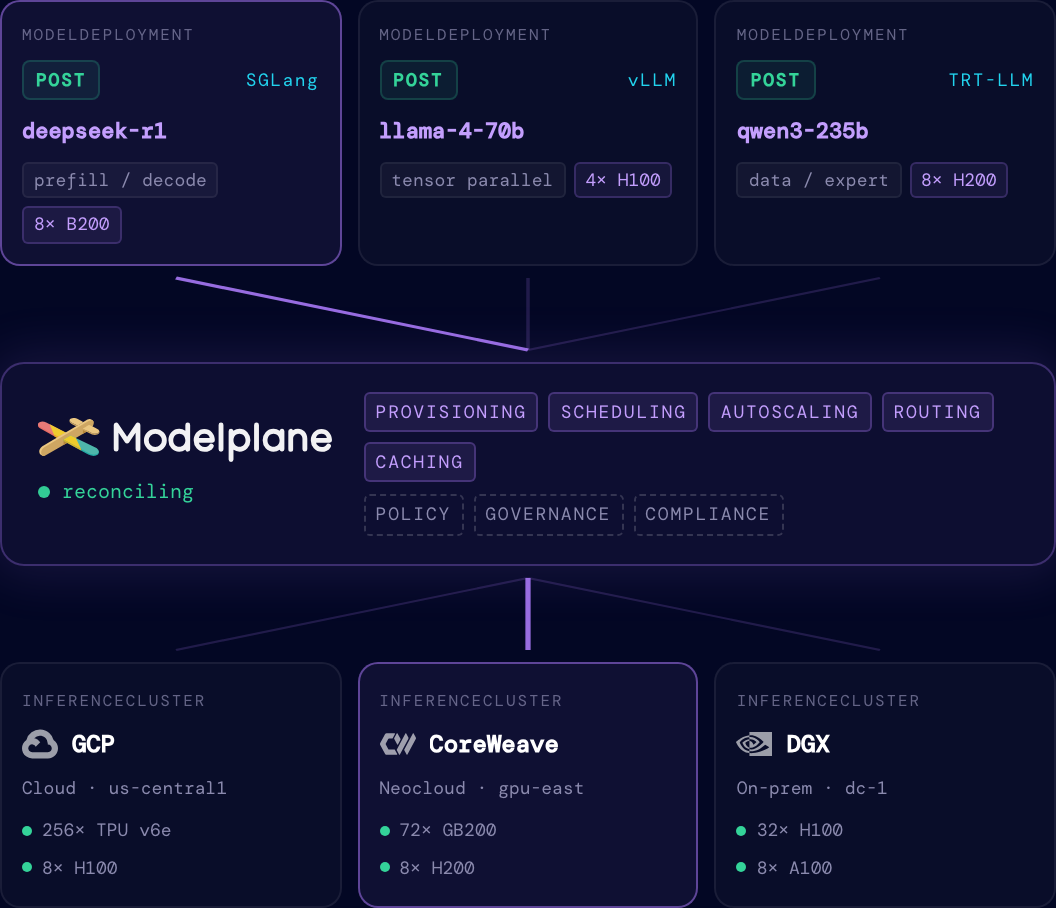1056x908 pixels.
Task: Click the 4× H100 GPU chip
Action: click(623, 181)
